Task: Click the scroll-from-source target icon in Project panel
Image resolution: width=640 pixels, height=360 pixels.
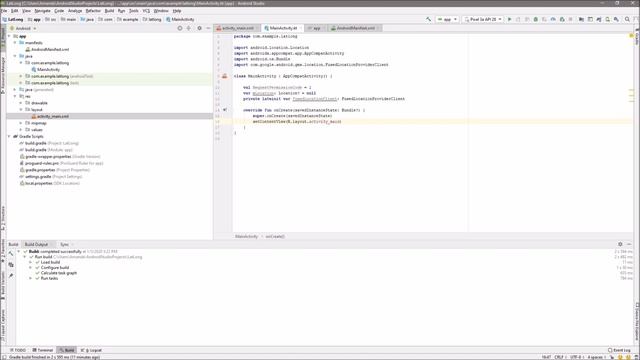Action: click(180, 28)
